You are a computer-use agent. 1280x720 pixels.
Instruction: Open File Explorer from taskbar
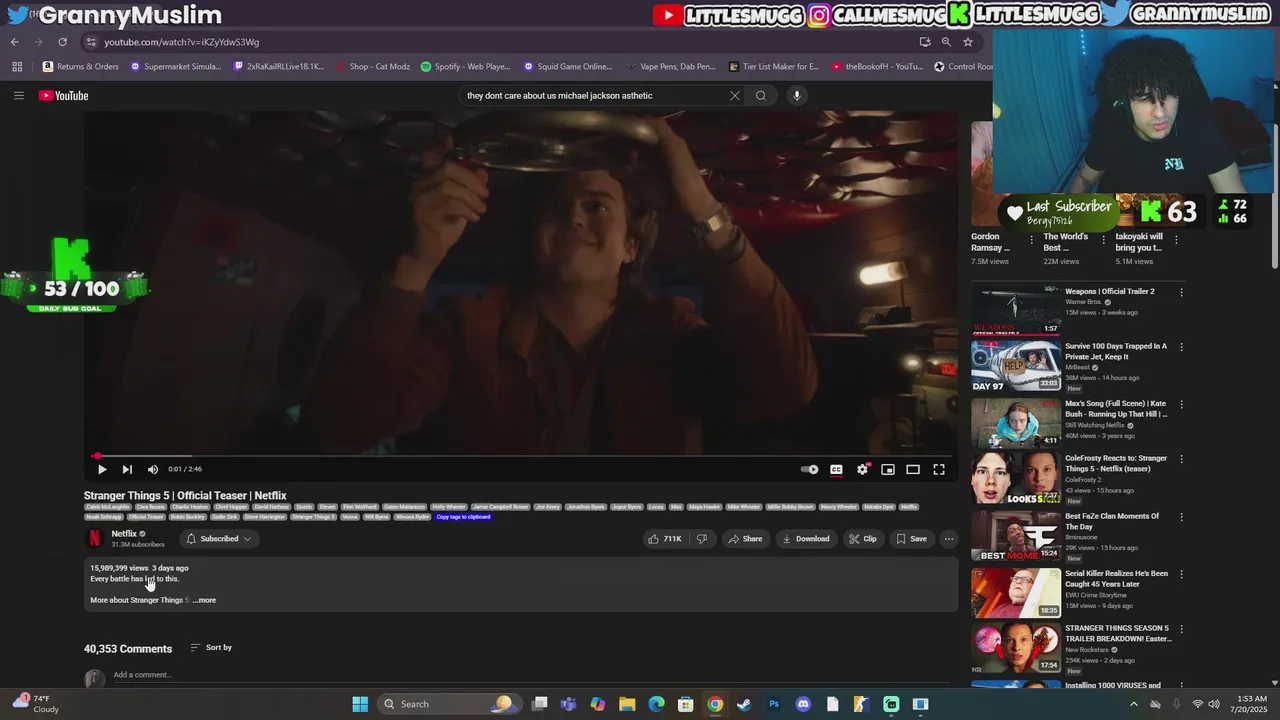[x=627, y=704]
